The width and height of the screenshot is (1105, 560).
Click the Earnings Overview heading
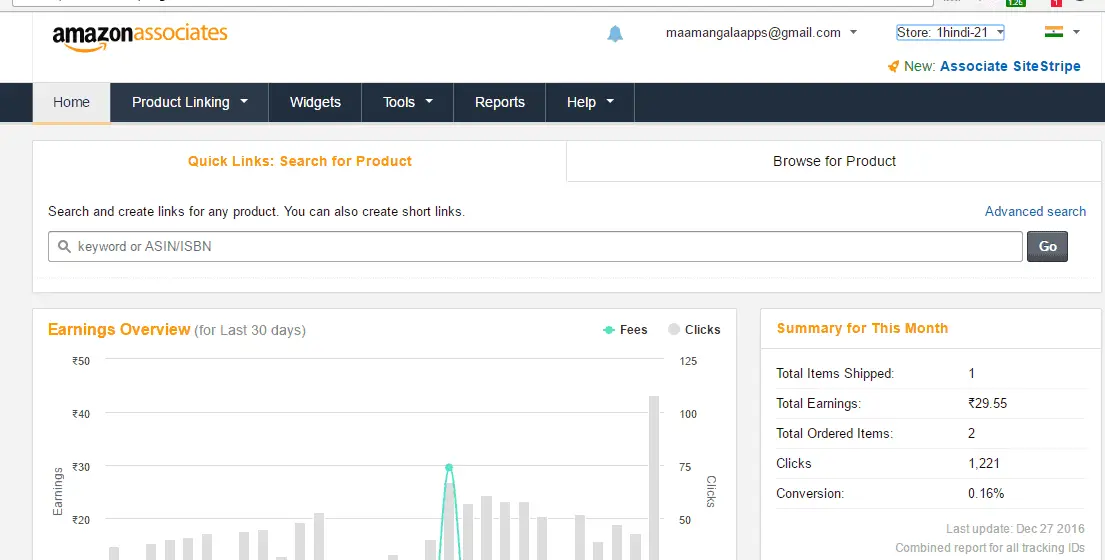point(119,330)
